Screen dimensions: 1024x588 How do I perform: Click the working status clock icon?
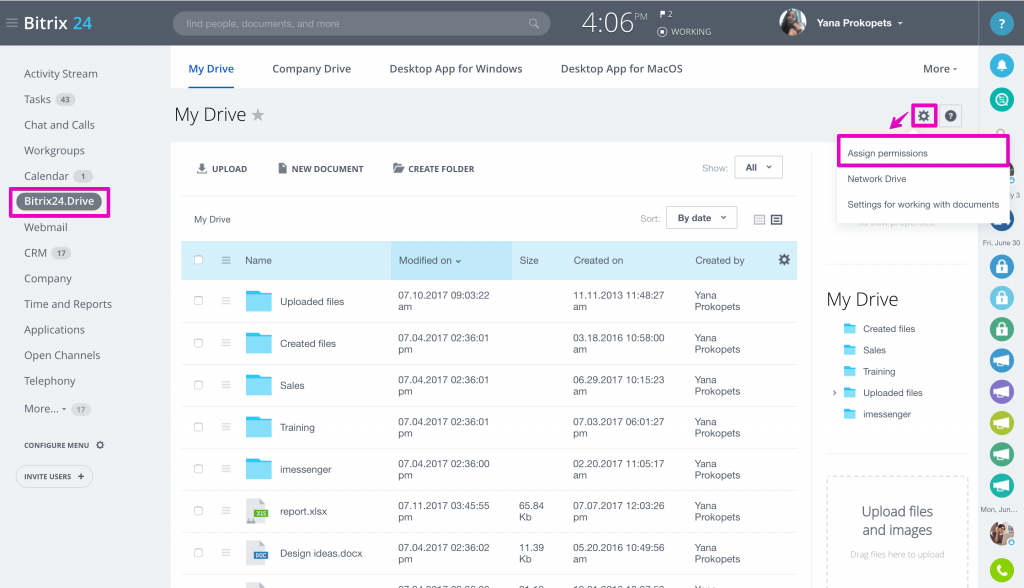662,31
